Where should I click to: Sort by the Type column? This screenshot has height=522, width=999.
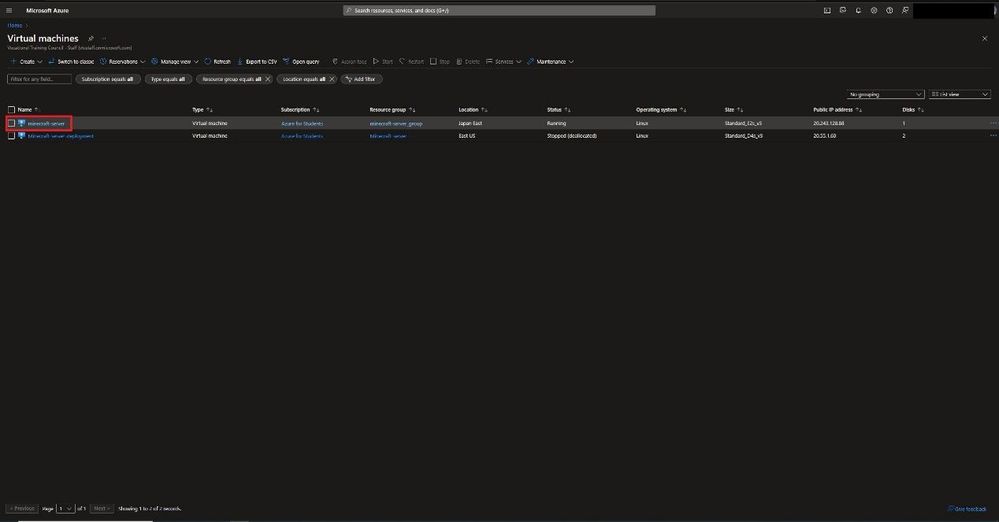tap(203, 110)
